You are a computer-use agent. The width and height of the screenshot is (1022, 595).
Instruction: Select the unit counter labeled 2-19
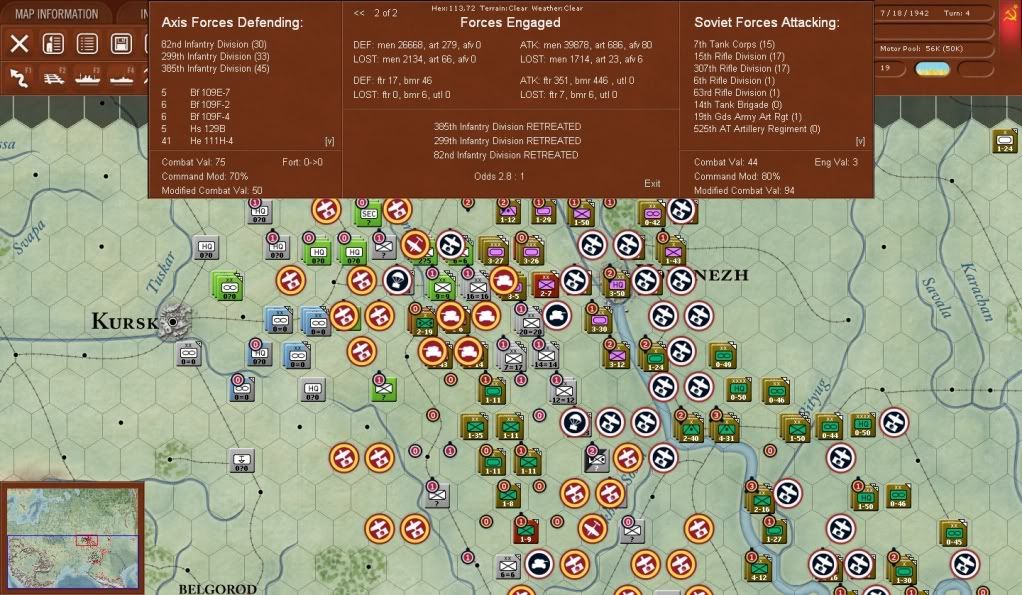point(424,323)
